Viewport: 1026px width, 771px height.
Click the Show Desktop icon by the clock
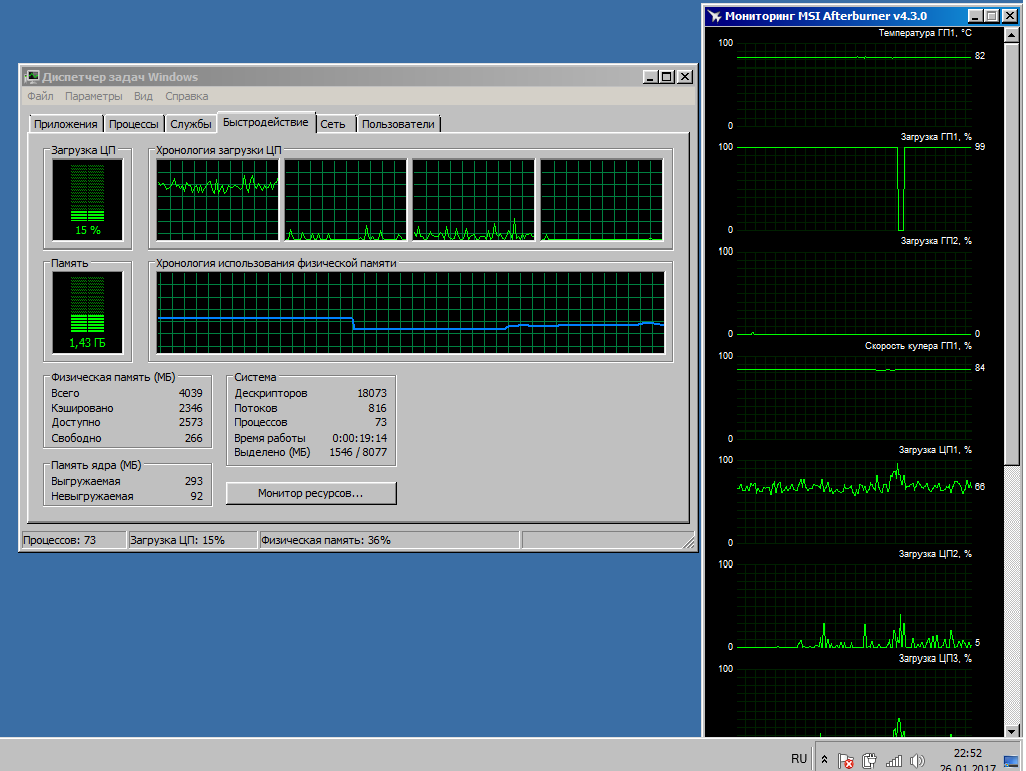[1010, 761]
